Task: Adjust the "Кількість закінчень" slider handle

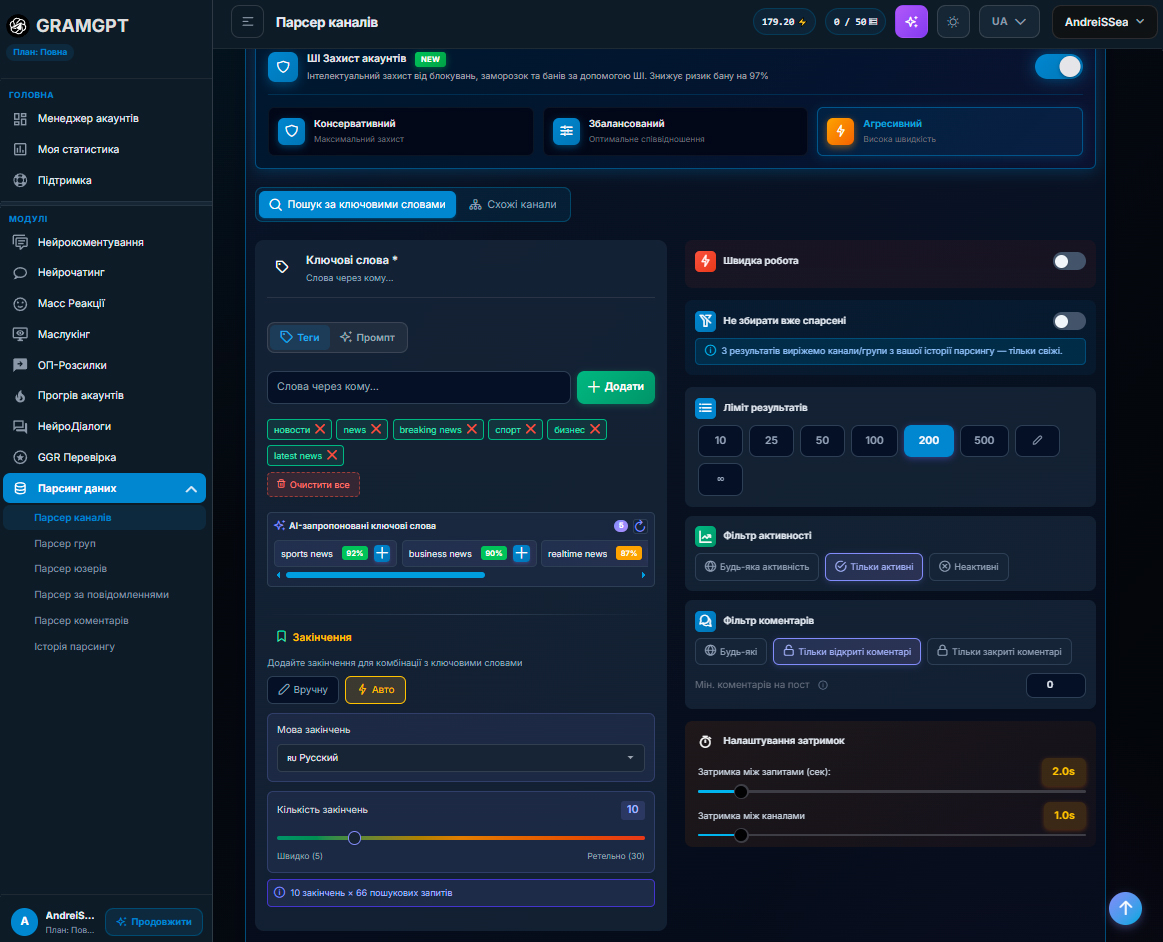Action: 355,838
